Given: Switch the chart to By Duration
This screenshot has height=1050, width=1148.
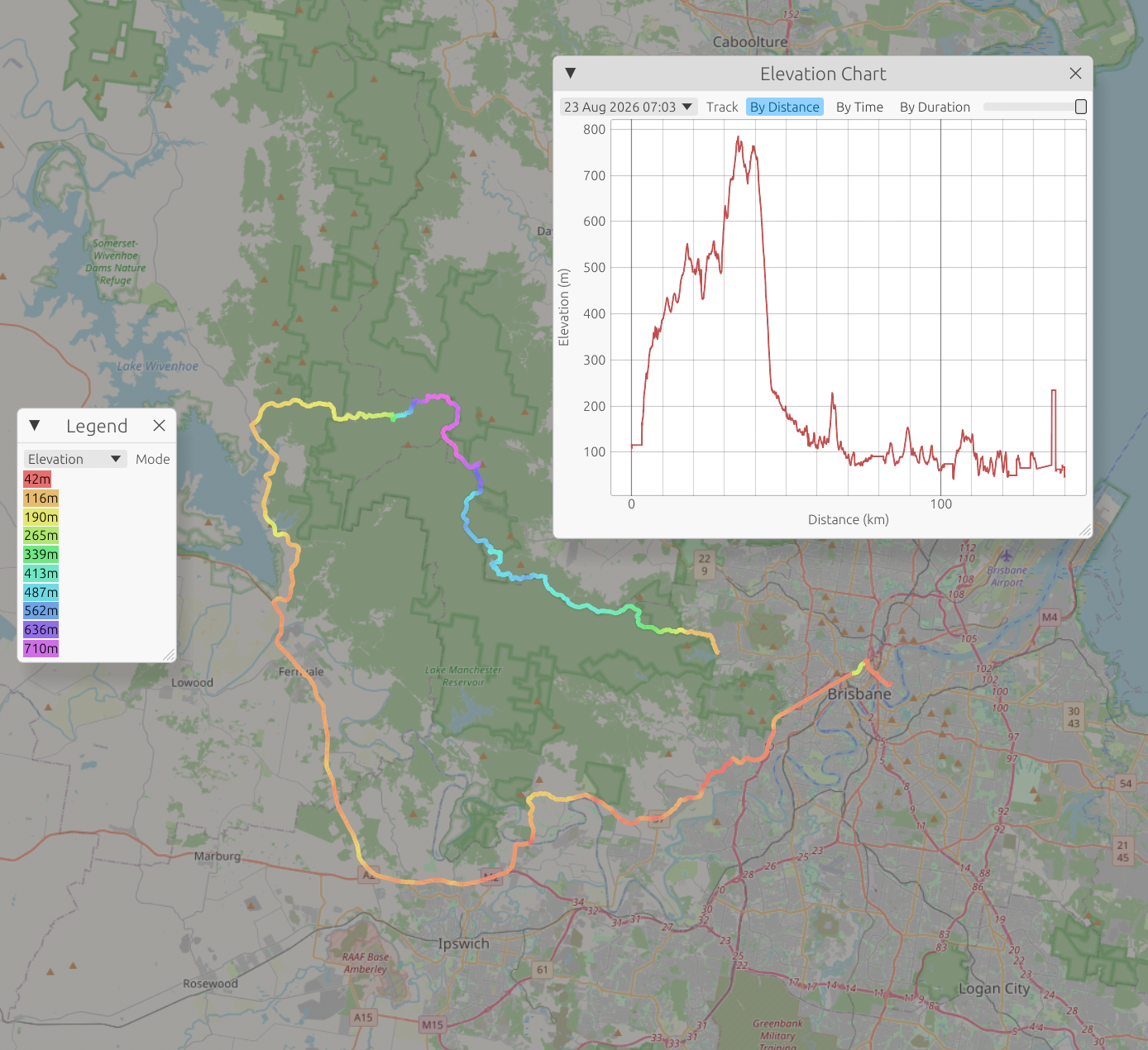Looking at the screenshot, I should (935, 107).
